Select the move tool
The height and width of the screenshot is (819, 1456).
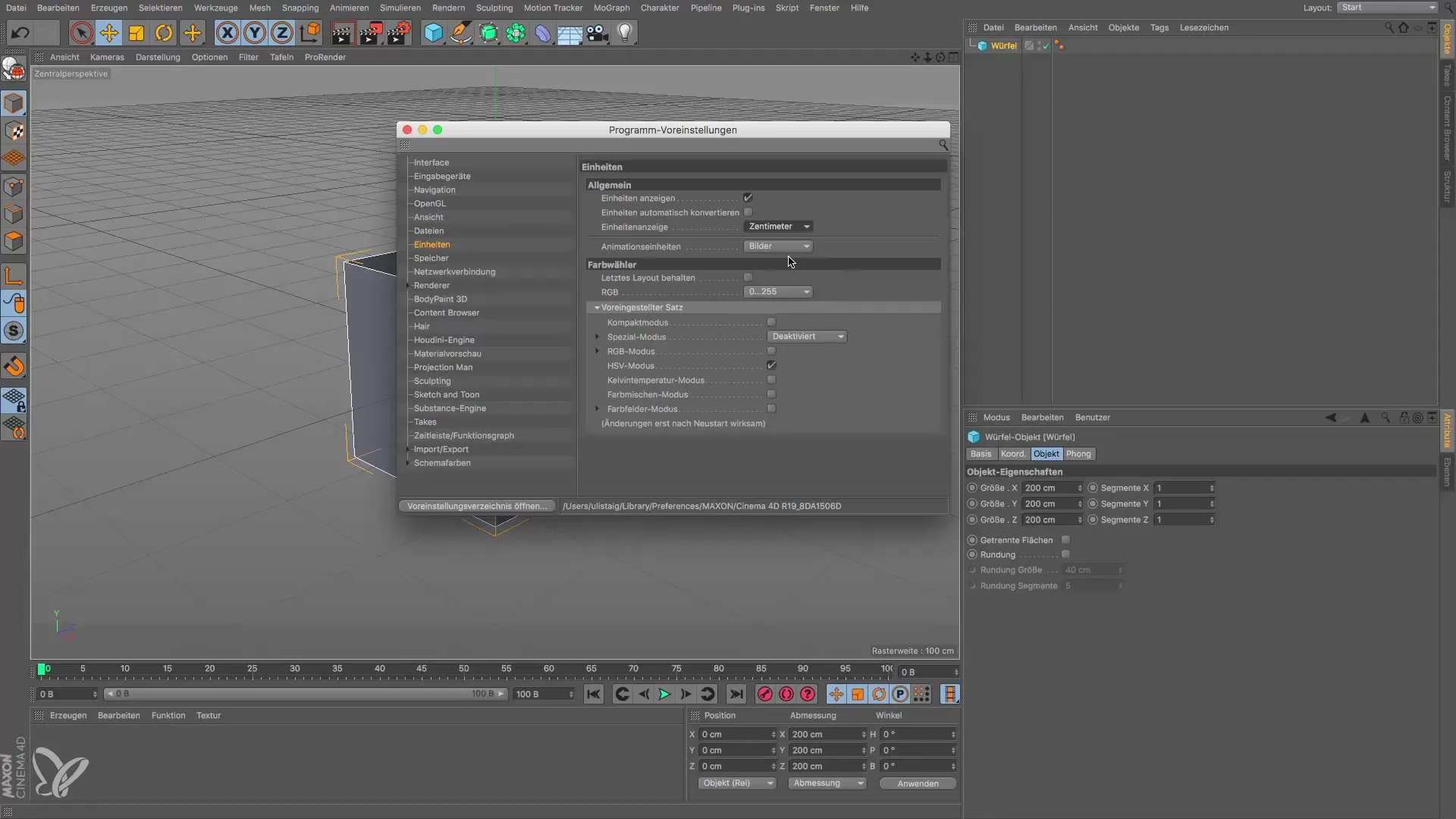click(x=109, y=33)
